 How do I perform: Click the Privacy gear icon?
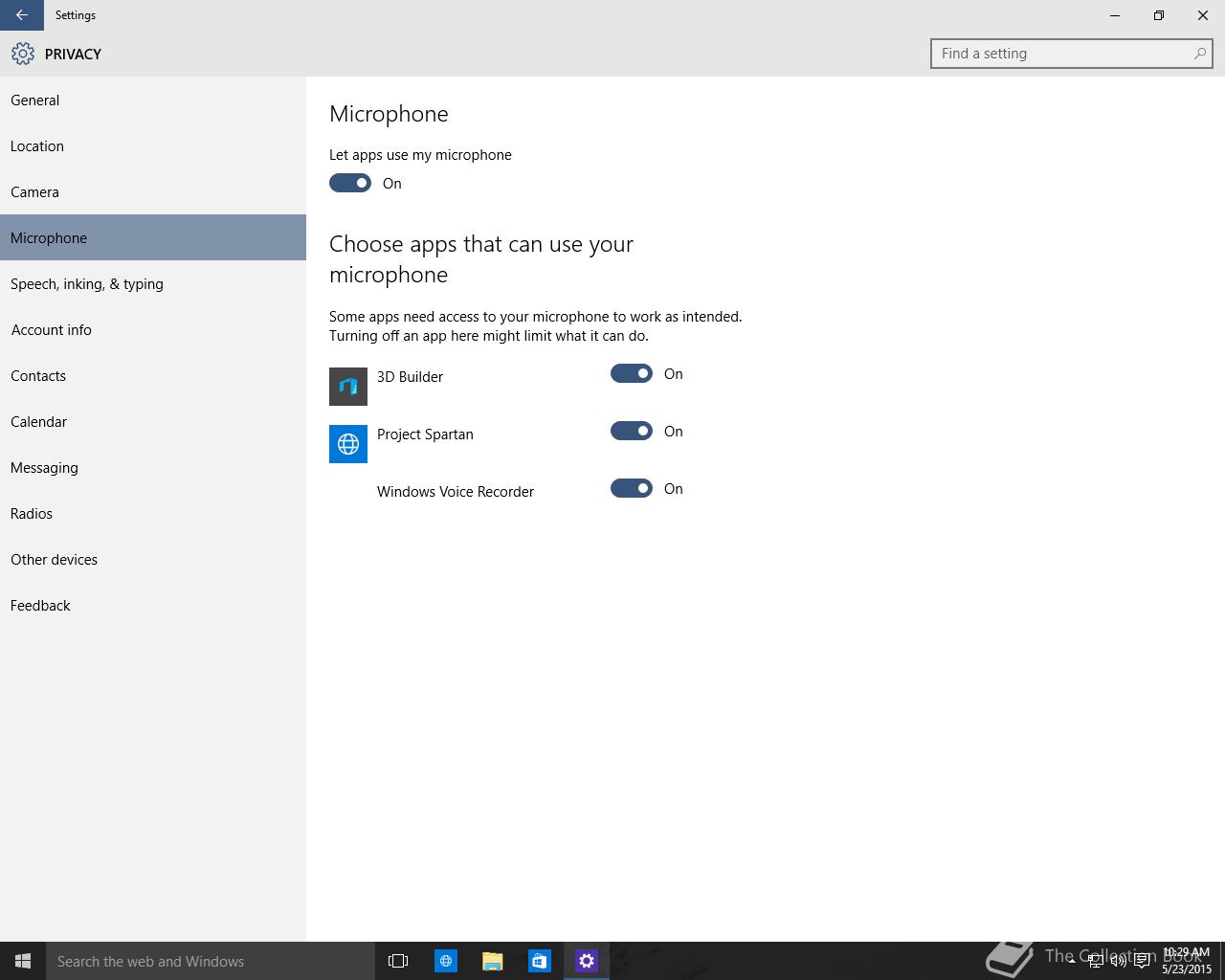tap(23, 54)
